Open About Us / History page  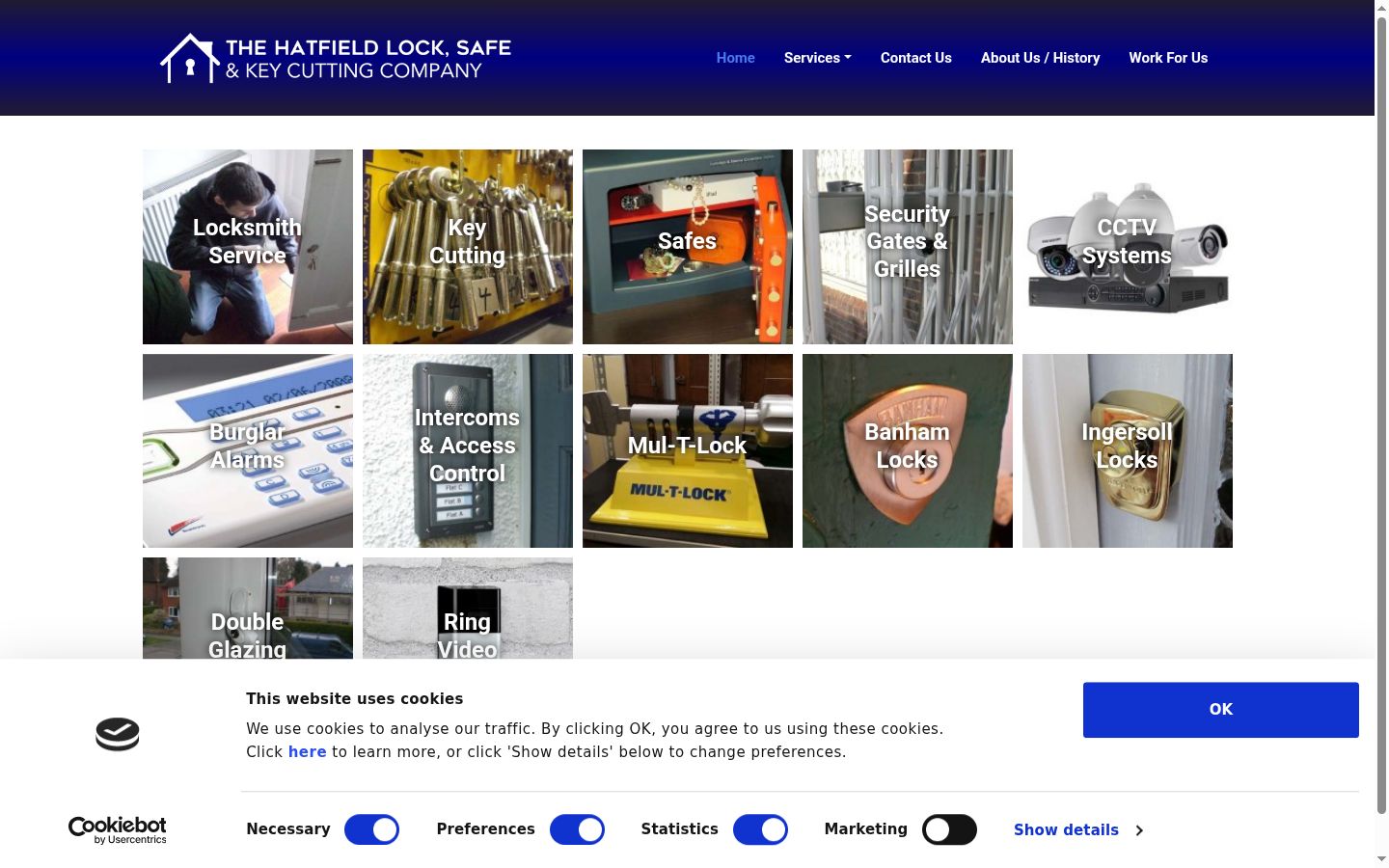point(1041,58)
